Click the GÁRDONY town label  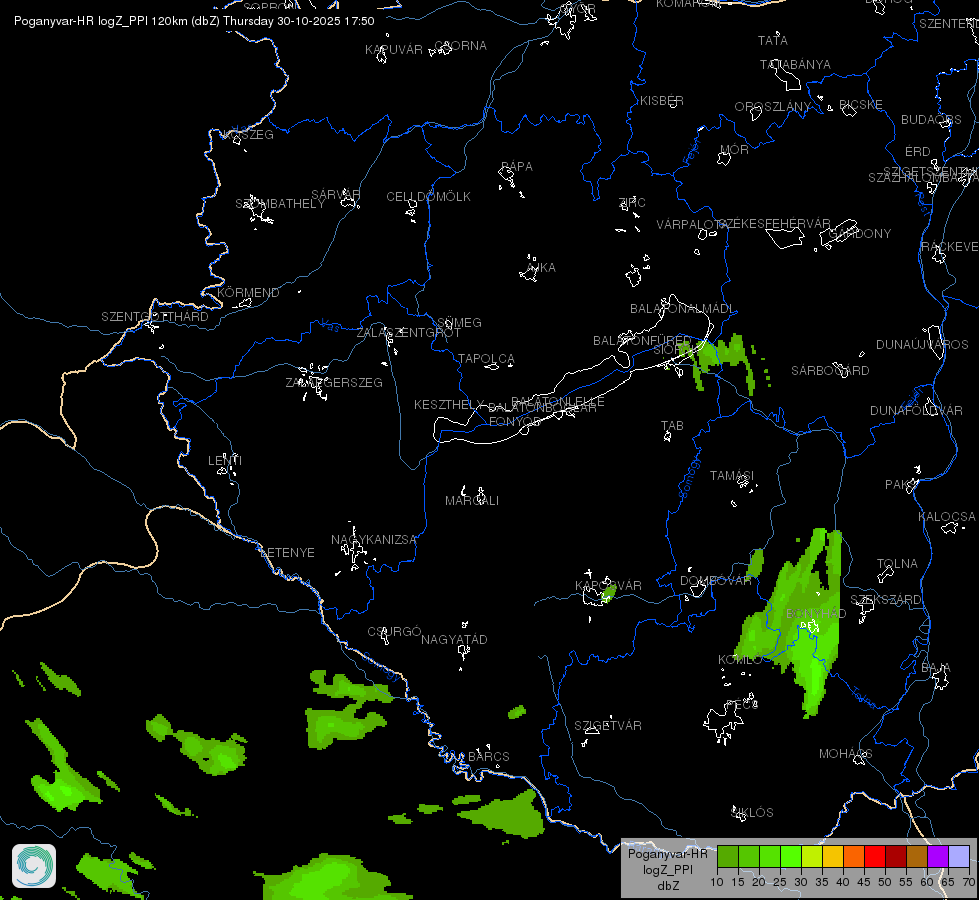[x=860, y=234]
